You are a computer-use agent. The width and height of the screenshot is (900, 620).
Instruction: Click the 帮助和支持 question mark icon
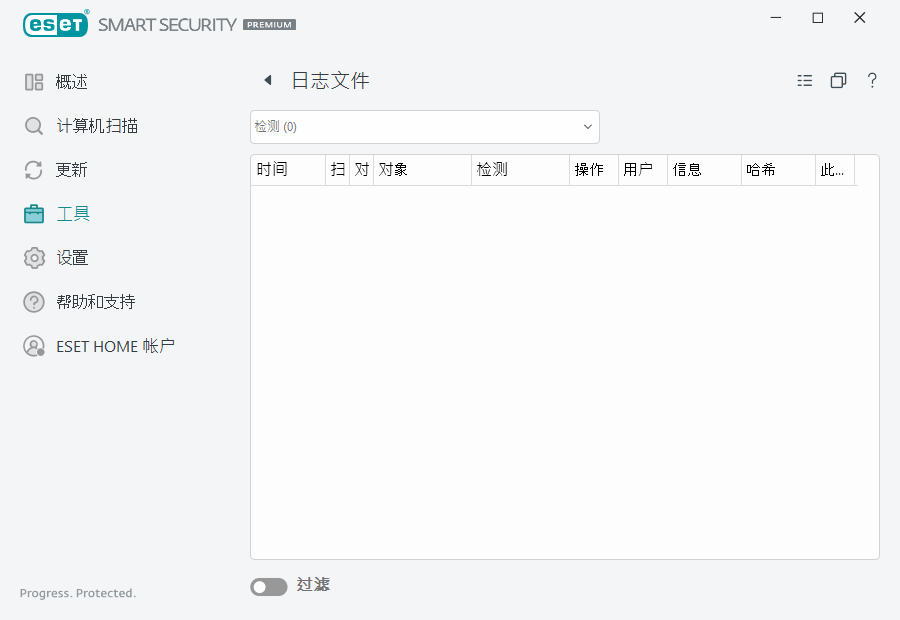pyautogui.click(x=34, y=301)
